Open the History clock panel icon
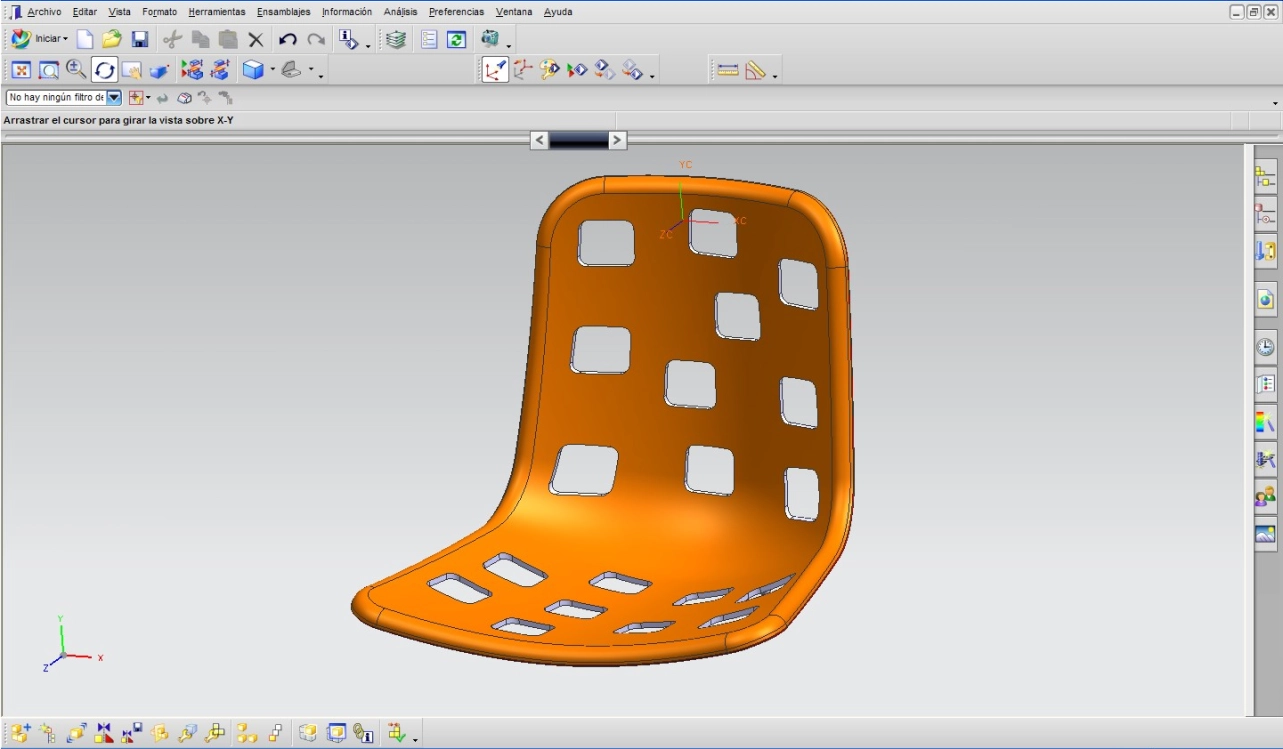This screenshot has width=1283, height=749. click(x=1265, y=347)
